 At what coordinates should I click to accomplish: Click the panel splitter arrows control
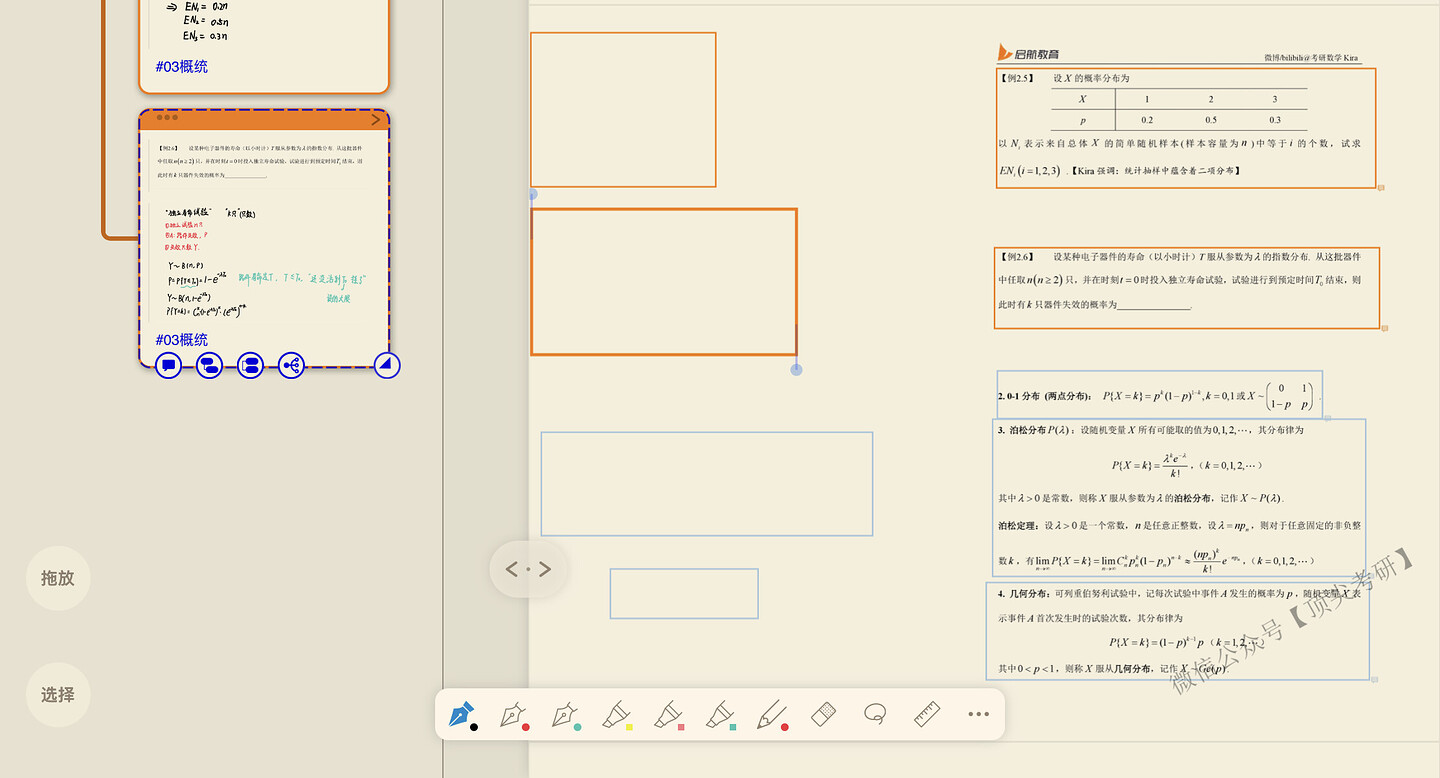[x=528, y=569]
